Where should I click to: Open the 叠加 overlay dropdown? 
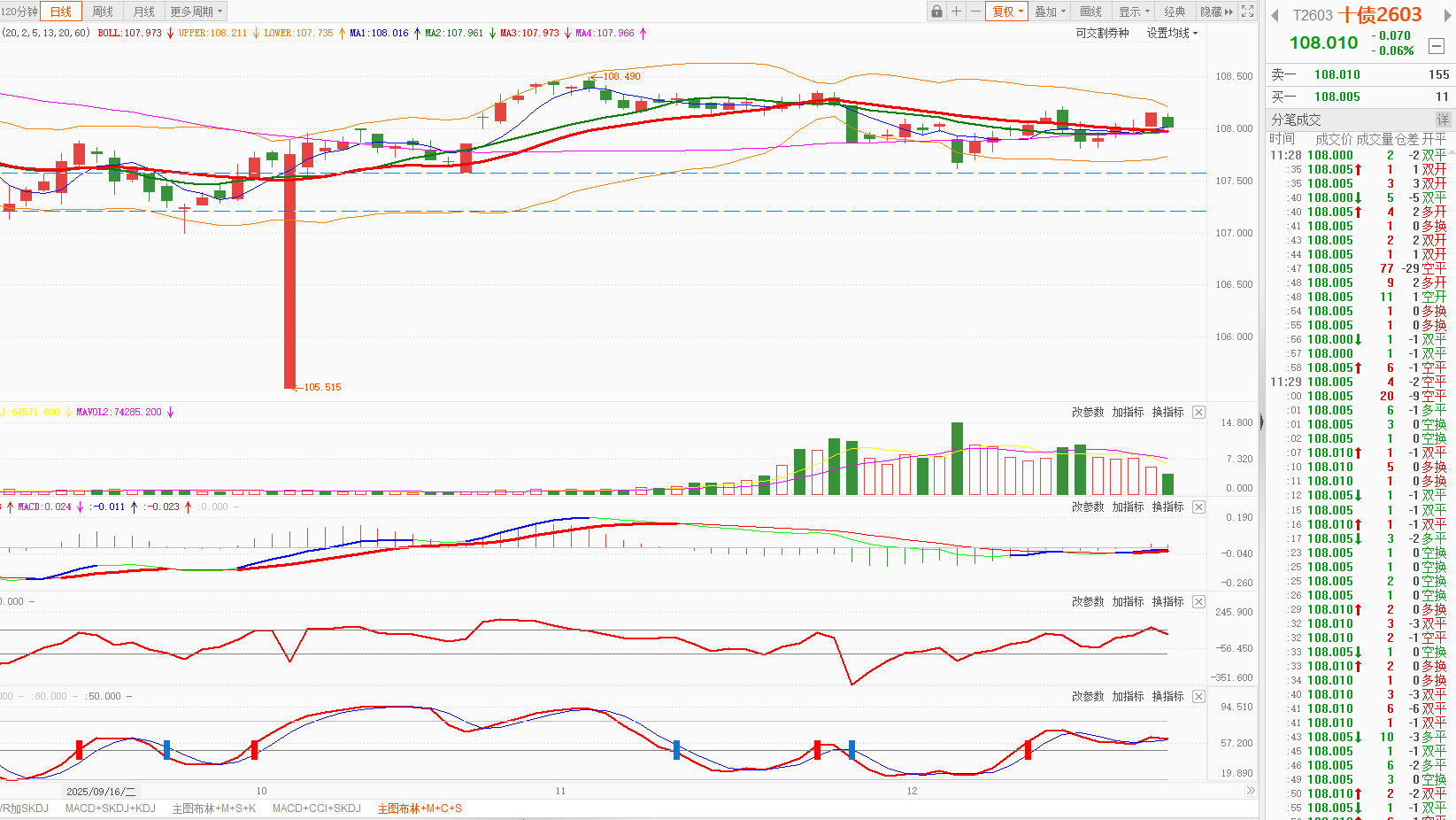pos(1051,12)
